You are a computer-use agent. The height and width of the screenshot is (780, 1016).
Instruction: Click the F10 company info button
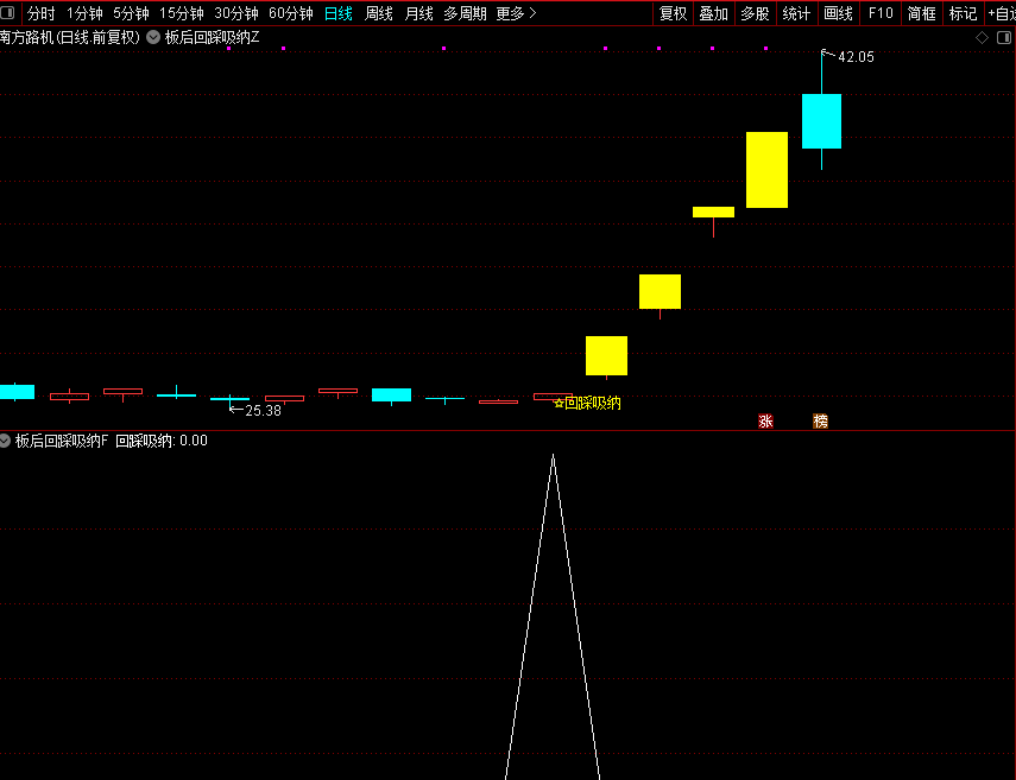click(x=880, y=14)
